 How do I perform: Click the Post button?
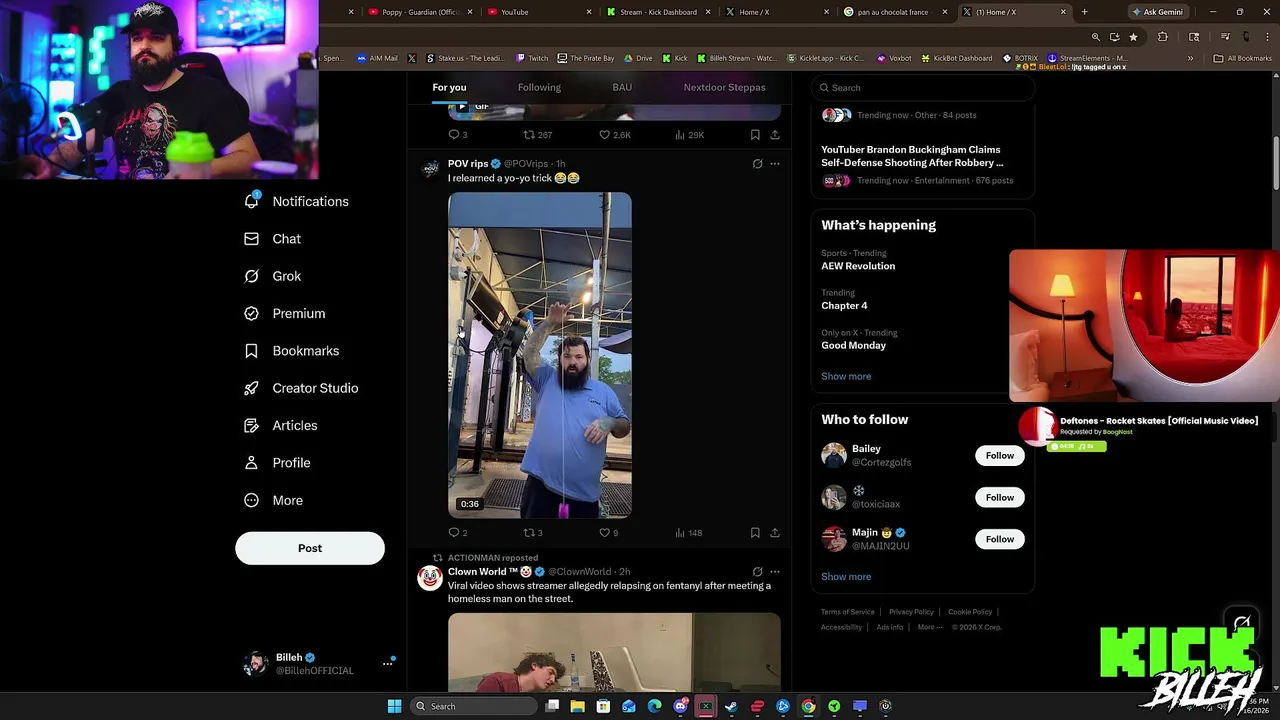pyautogui.click(x=310, y=548)
